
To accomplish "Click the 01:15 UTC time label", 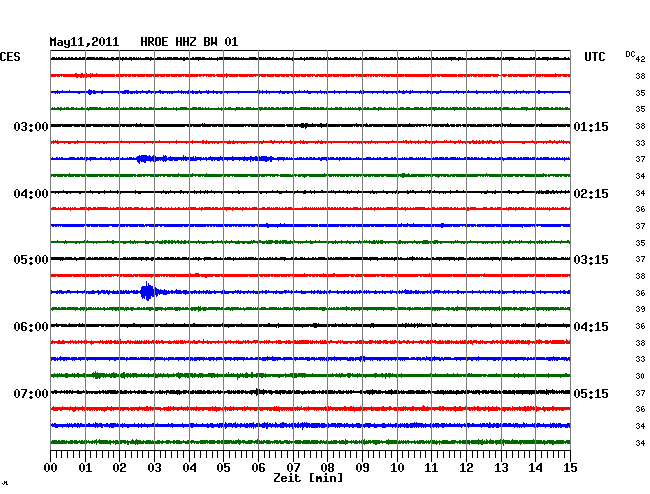I will point(591,126).
